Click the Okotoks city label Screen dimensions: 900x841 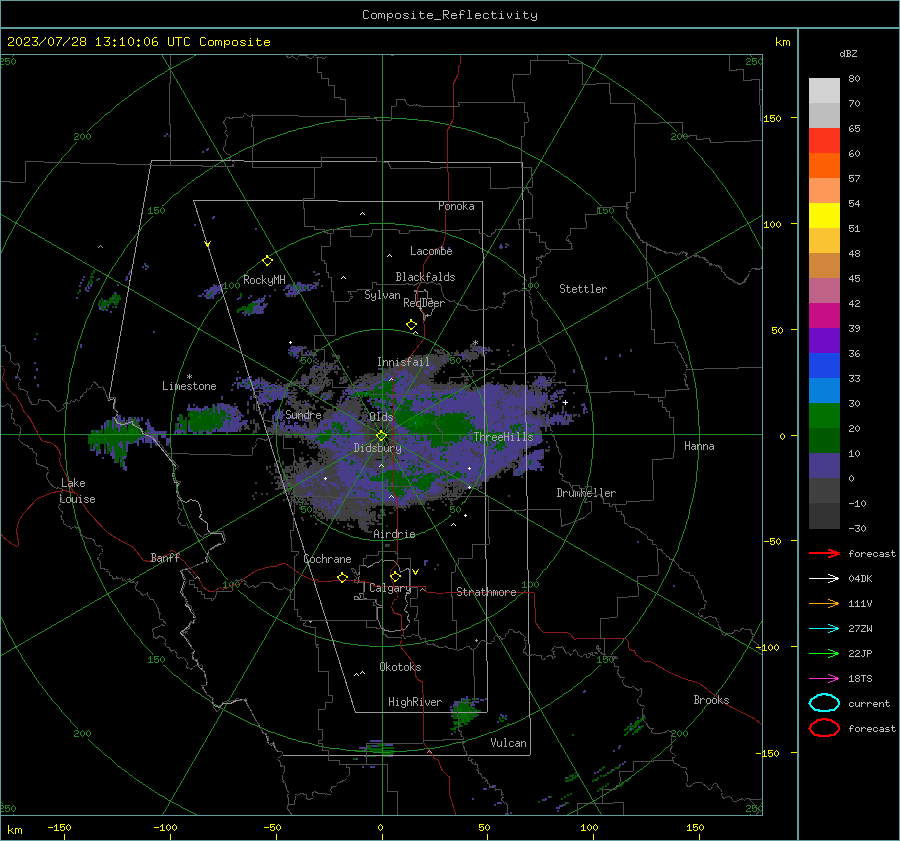[400, 667]
